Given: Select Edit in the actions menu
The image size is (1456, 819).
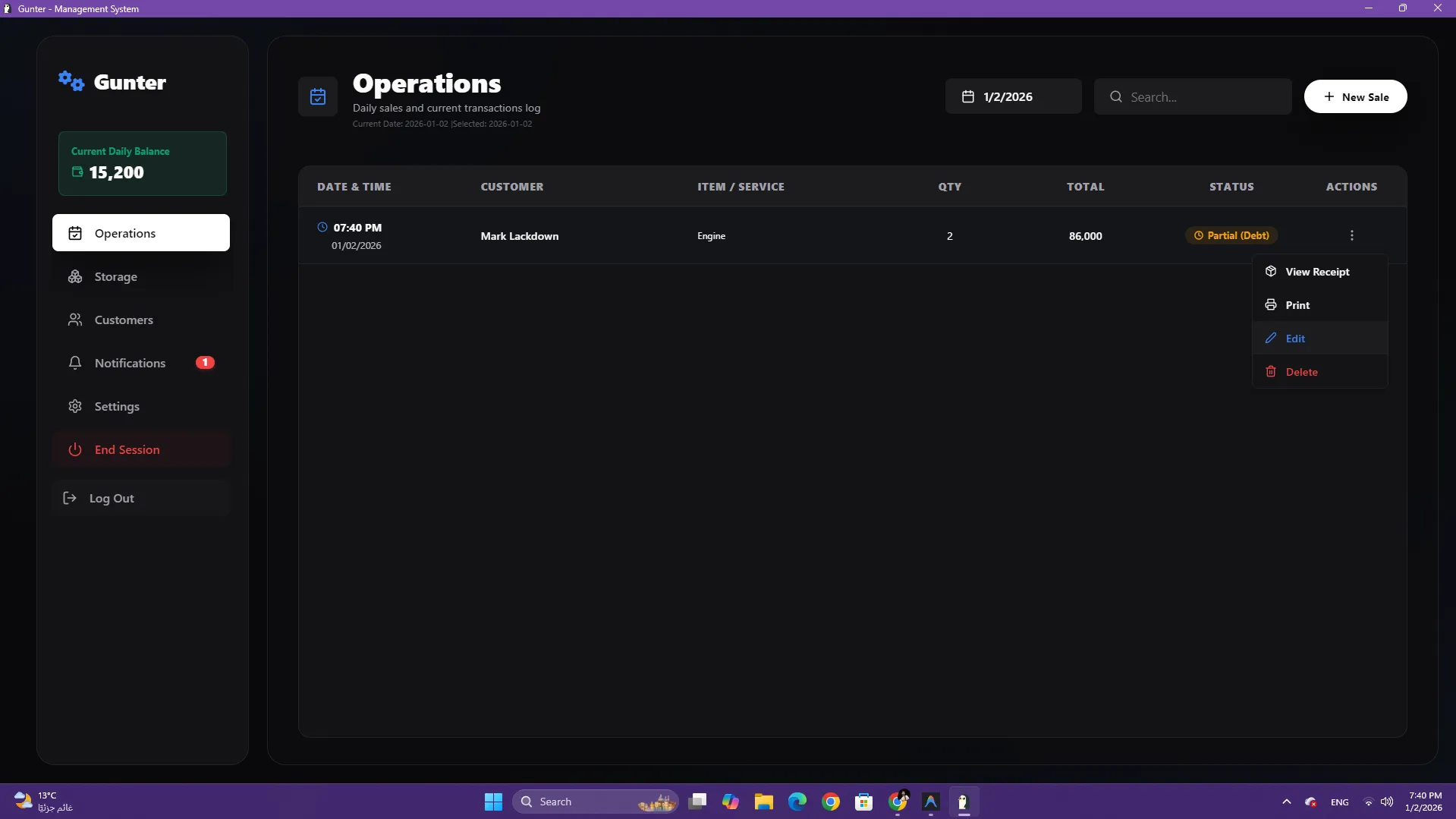Looking at the screenshot, I should coord(1319,339).
